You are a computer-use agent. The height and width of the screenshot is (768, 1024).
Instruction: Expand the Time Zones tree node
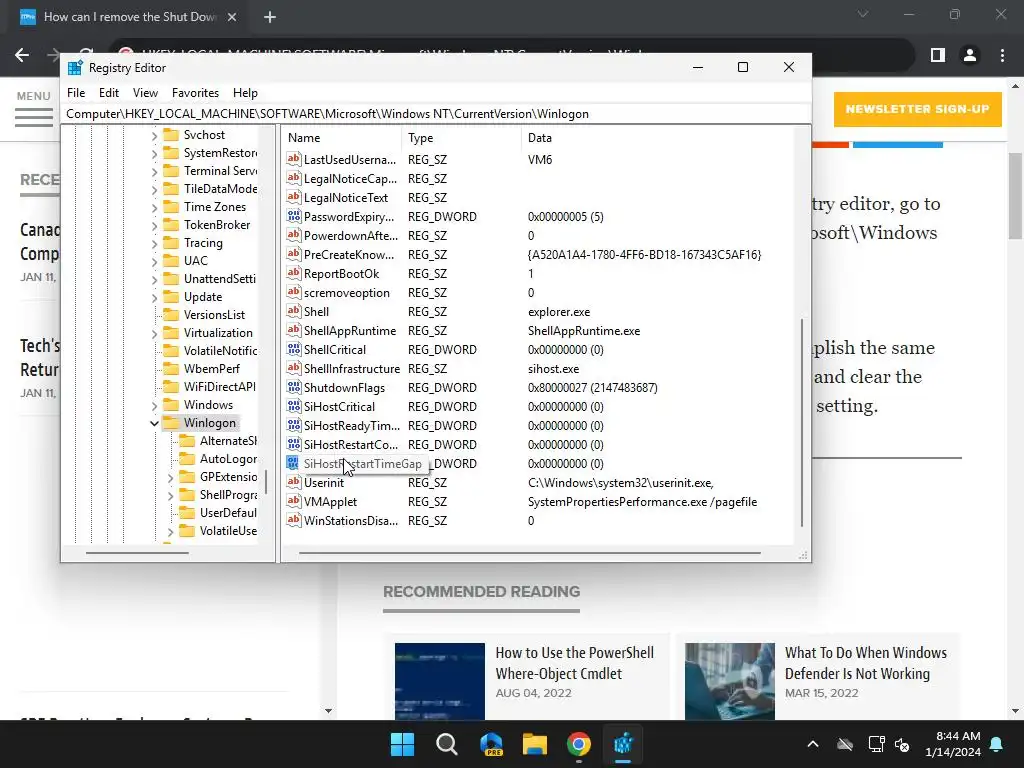coord(154,207)
